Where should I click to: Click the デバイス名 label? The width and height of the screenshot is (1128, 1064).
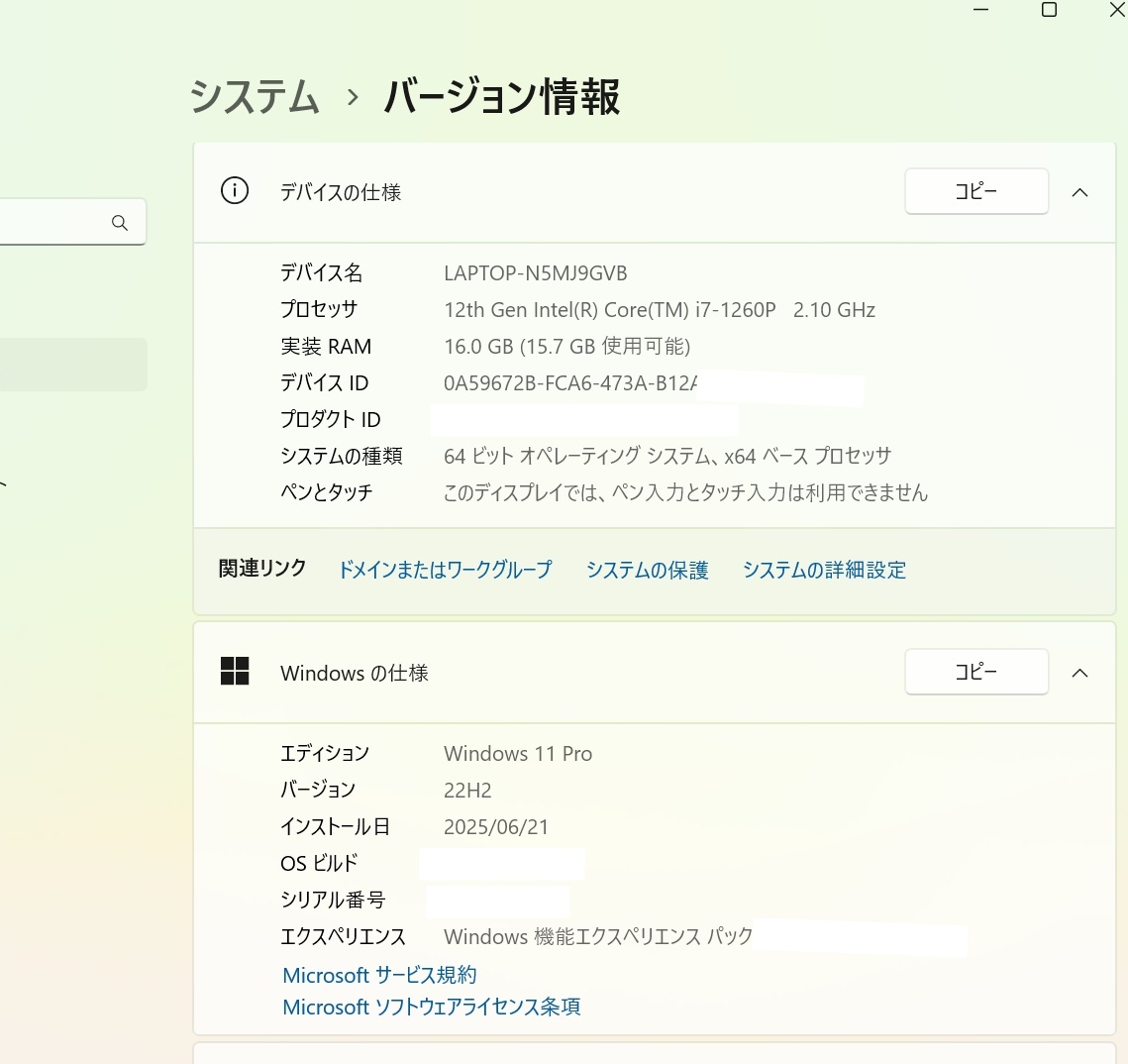[x=322, y=273]
